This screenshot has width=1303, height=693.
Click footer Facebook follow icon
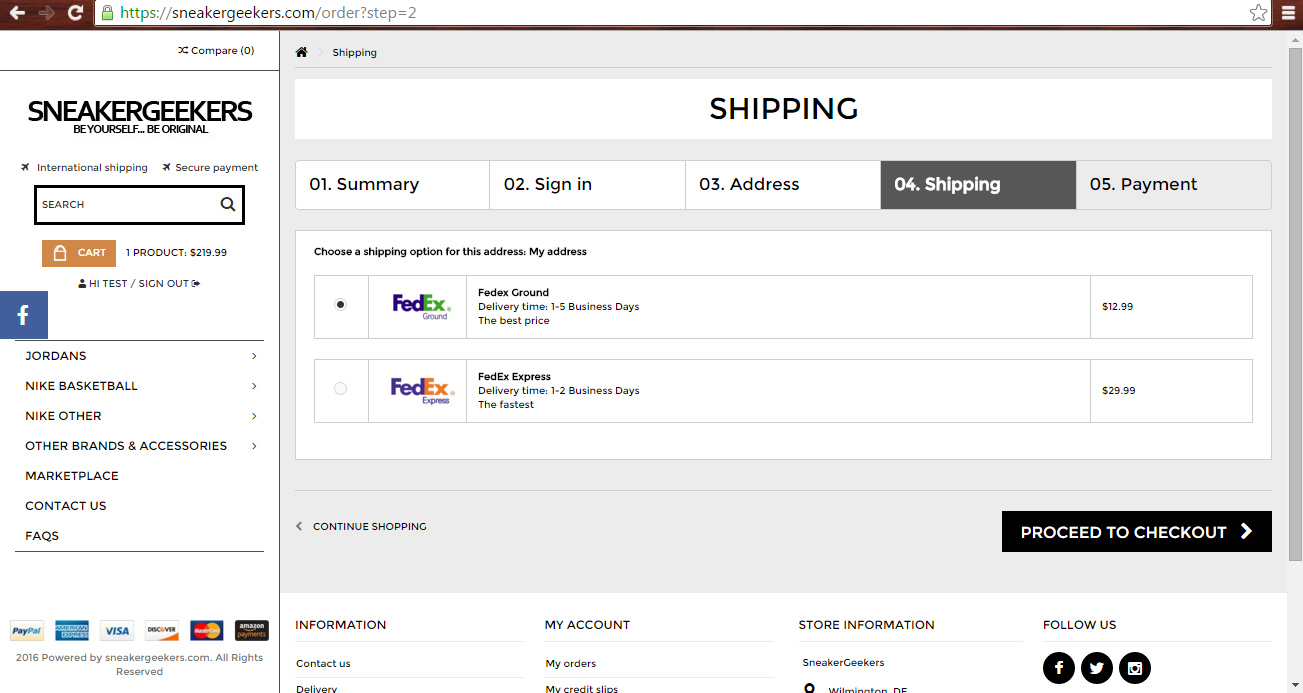point(1058,668)
